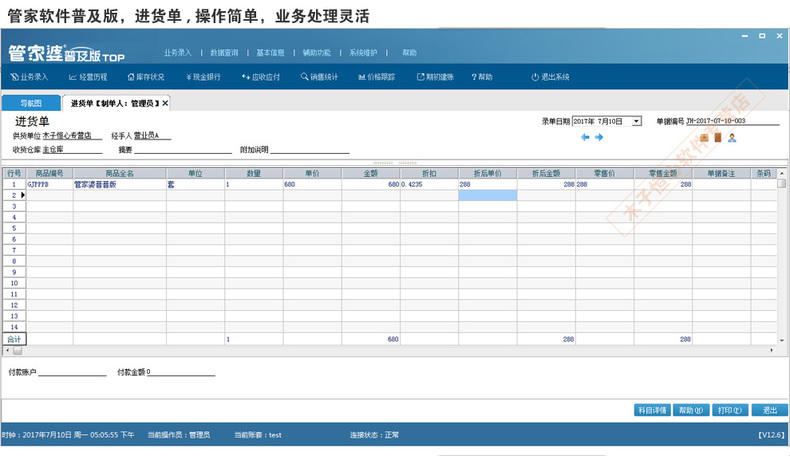Switch to the 导航图 tab
Viewport: 790px width, 456px height.
click(31, 103)
